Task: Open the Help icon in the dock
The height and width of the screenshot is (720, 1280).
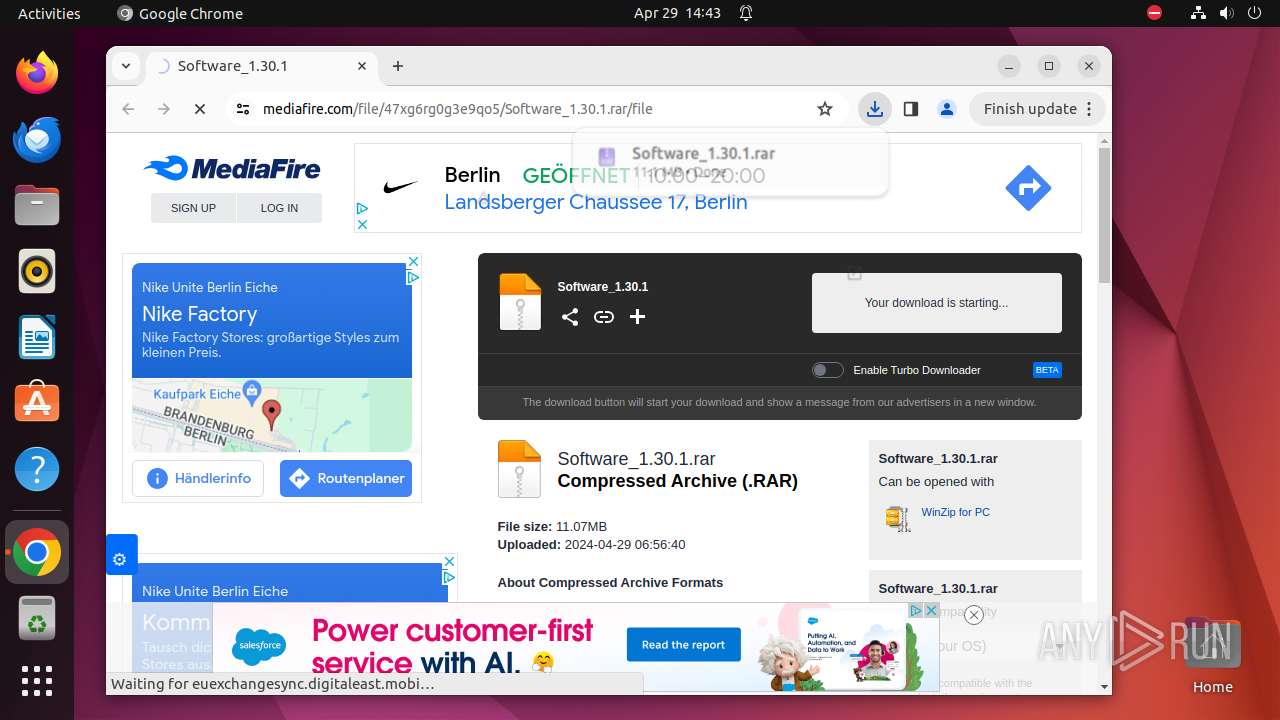Action: 37,469
